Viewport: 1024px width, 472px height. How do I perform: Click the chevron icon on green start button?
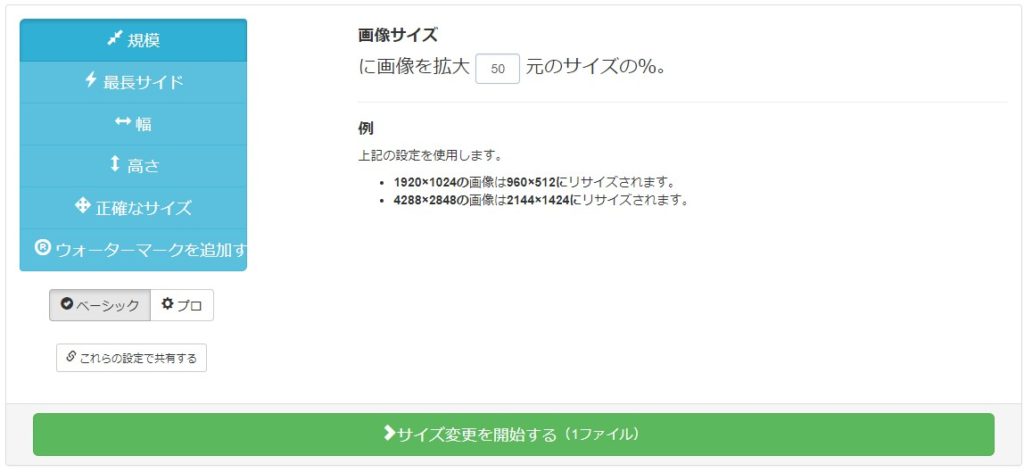click(x=389, y=432)
